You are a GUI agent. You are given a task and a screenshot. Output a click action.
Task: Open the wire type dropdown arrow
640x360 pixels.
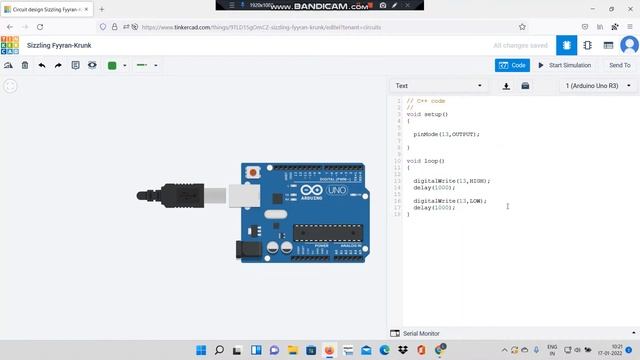pyautogui.click(x=156, y=65)
